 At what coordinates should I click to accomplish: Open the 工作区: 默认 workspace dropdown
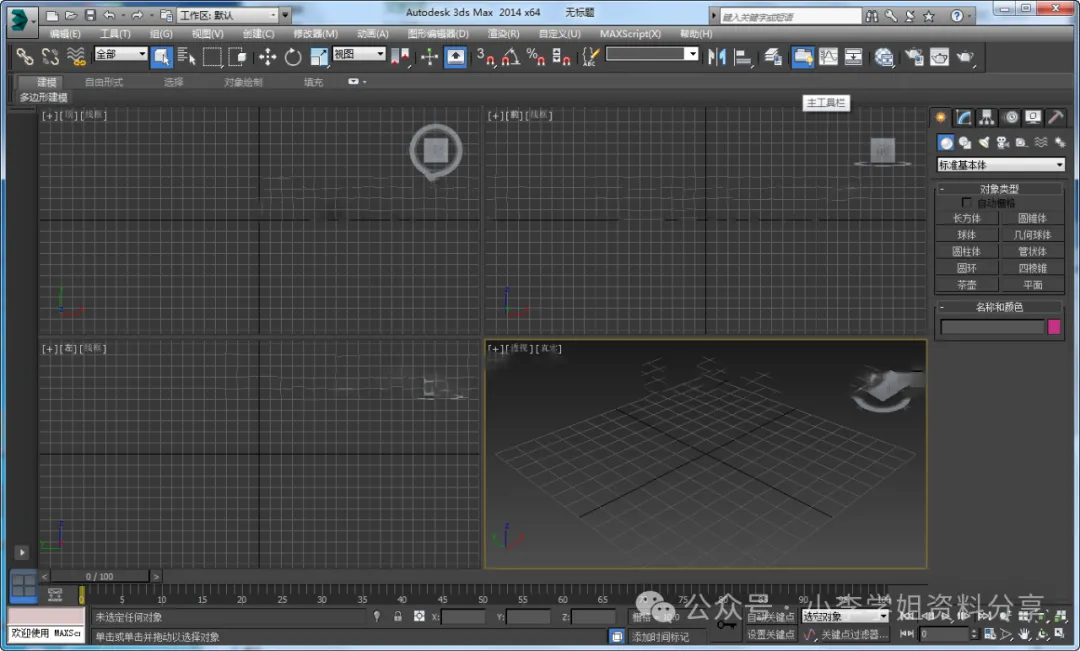(229, 15)
